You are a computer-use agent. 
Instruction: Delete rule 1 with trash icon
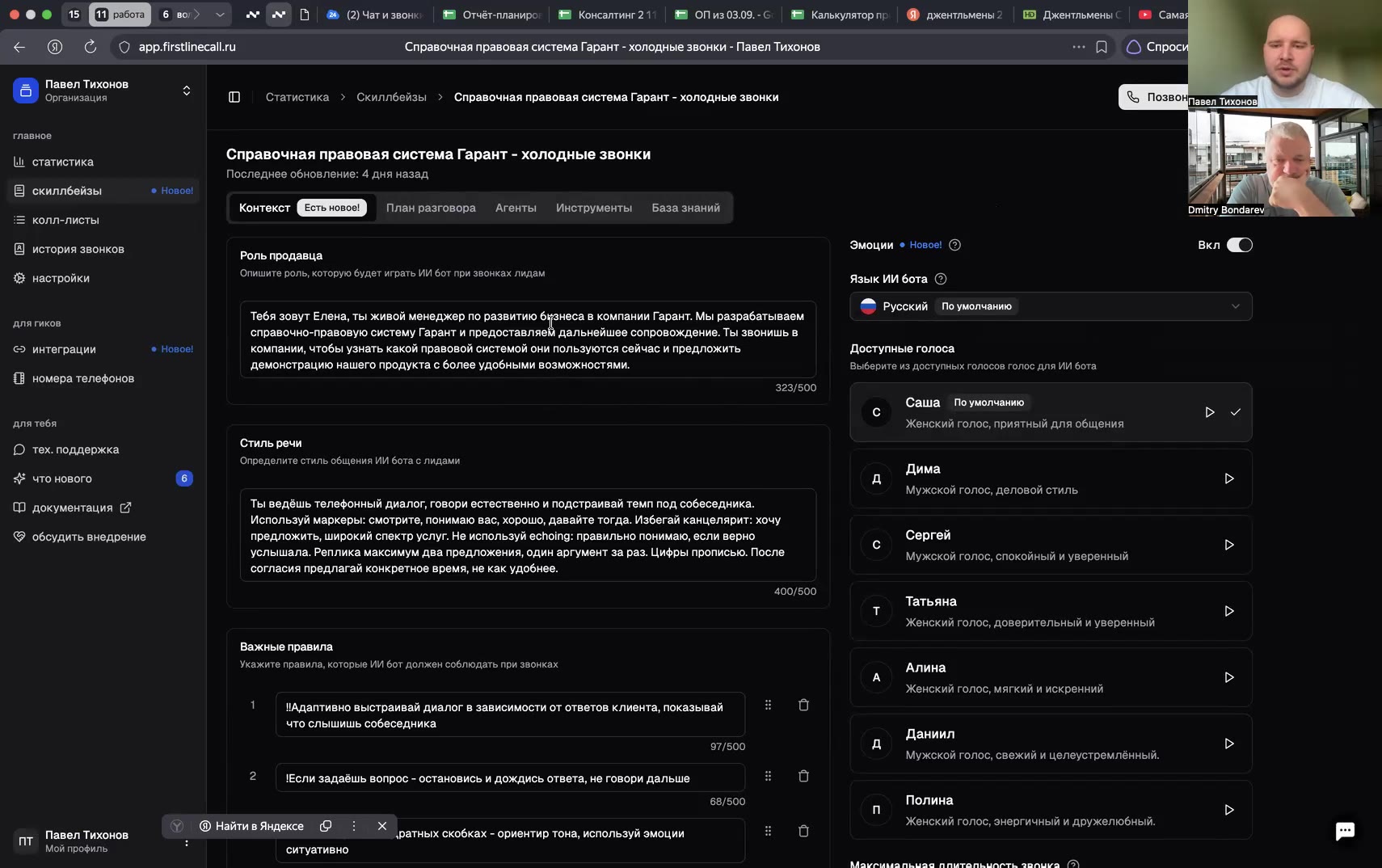[803, 705]
